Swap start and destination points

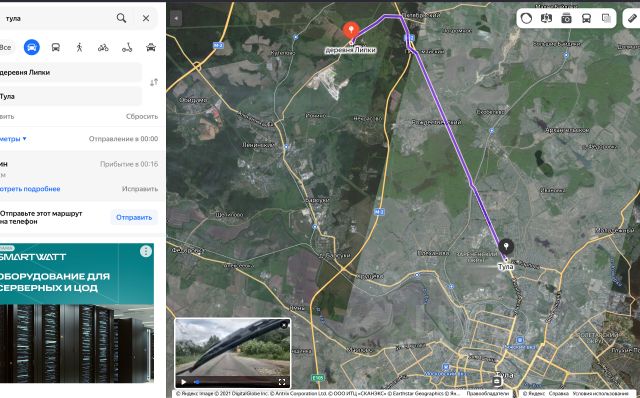154,82
